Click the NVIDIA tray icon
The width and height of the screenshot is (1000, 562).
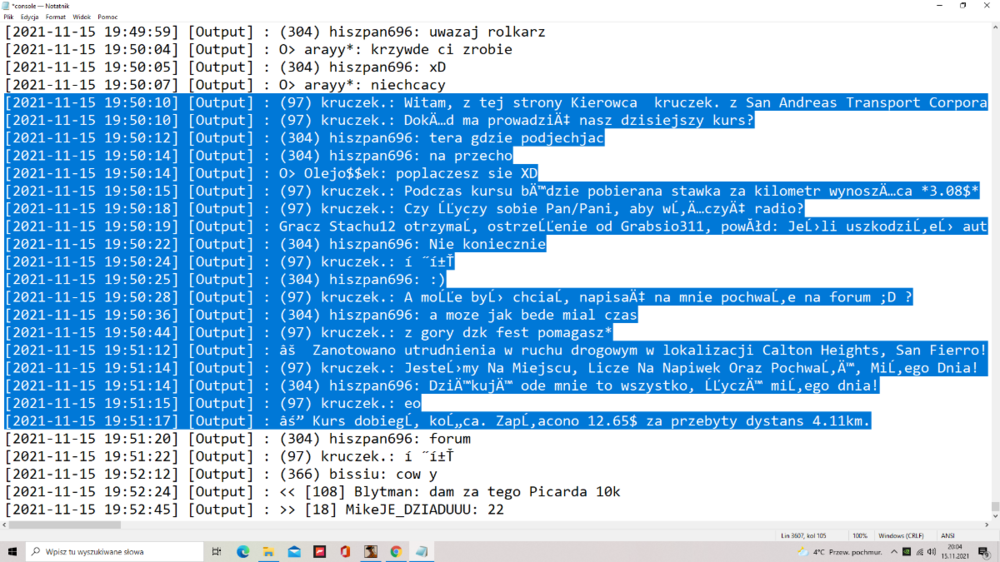[906, 552]
